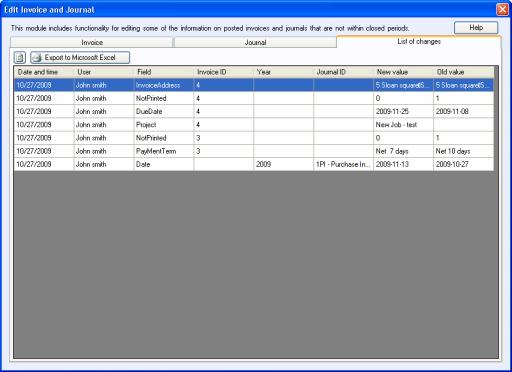Click the date cell in the PayMentTerm row
The image size is (512, 372).
coord(44,151)
